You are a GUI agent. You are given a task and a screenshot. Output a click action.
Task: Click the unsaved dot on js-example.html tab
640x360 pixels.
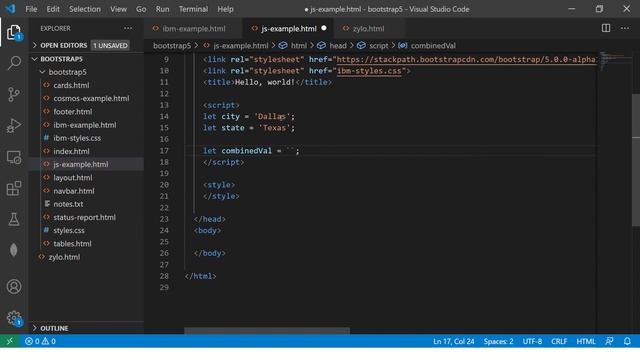tap(324, 28)
